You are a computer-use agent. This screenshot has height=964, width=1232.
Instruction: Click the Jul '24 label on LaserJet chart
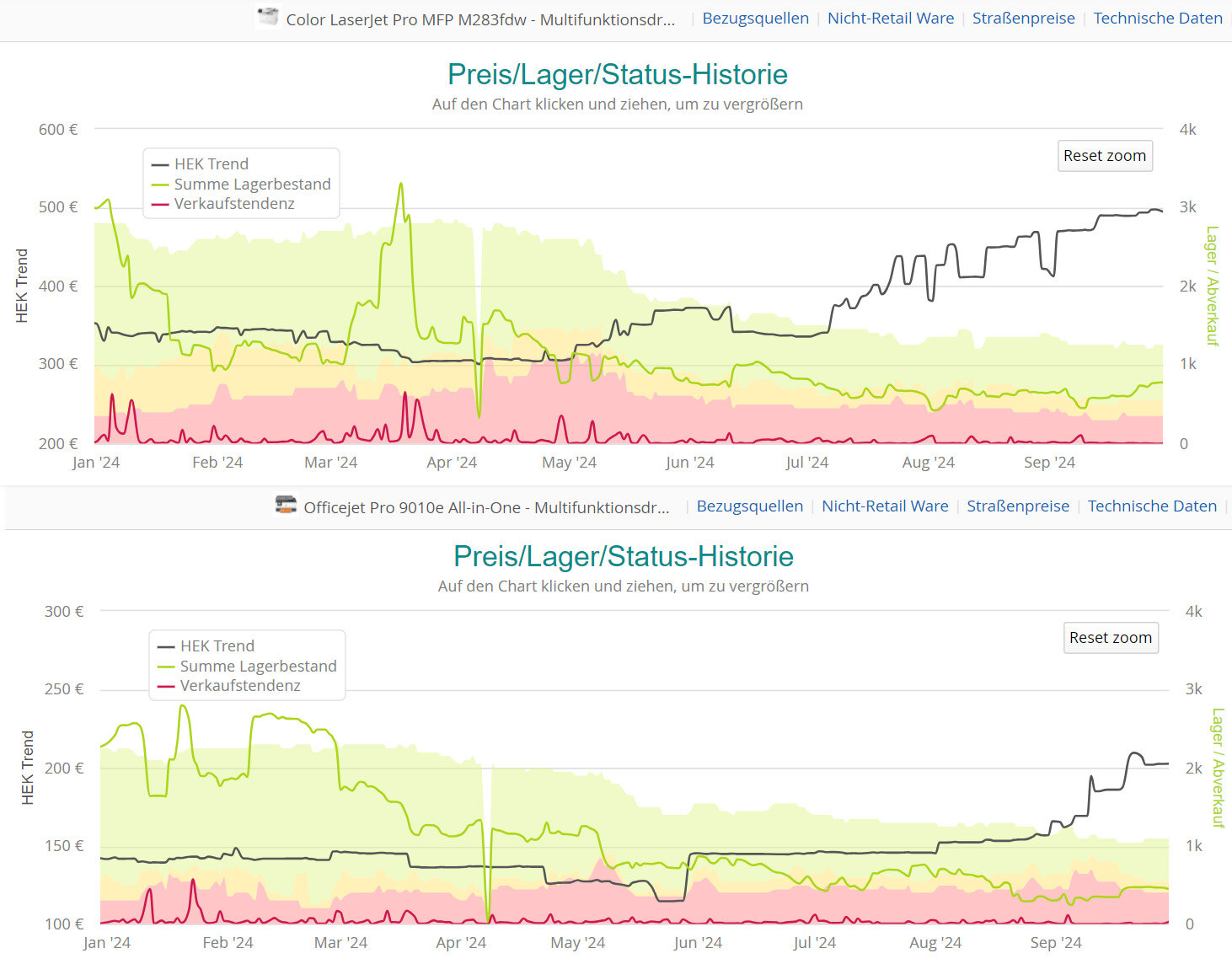coord(806,463)
